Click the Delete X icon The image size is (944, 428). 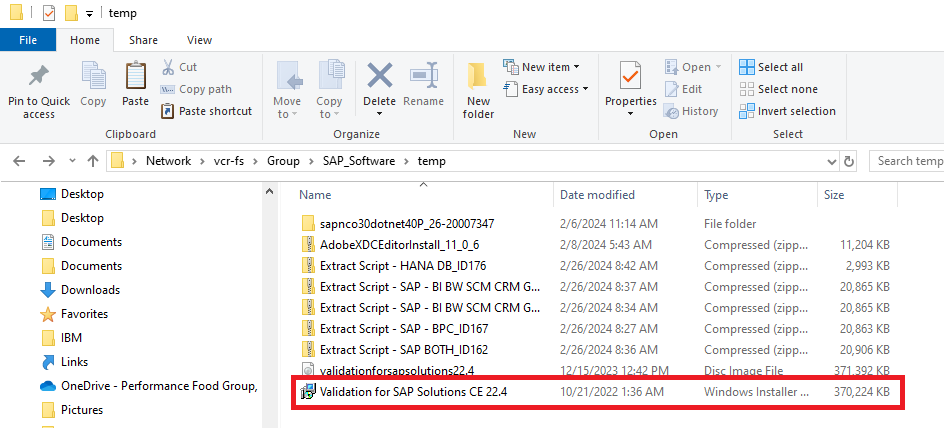380,76
